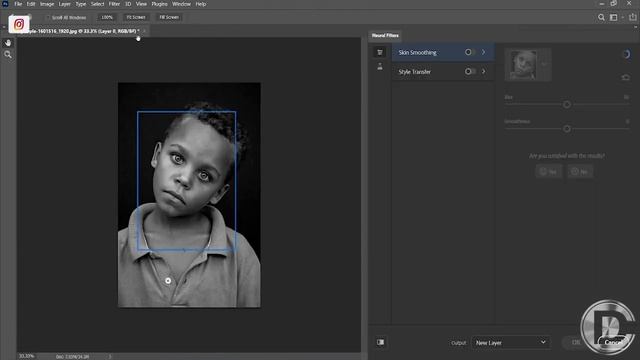The width and height of the screenshot is (640, 360).
Task: Open the Select menu
Action: [x=98, y=4]
